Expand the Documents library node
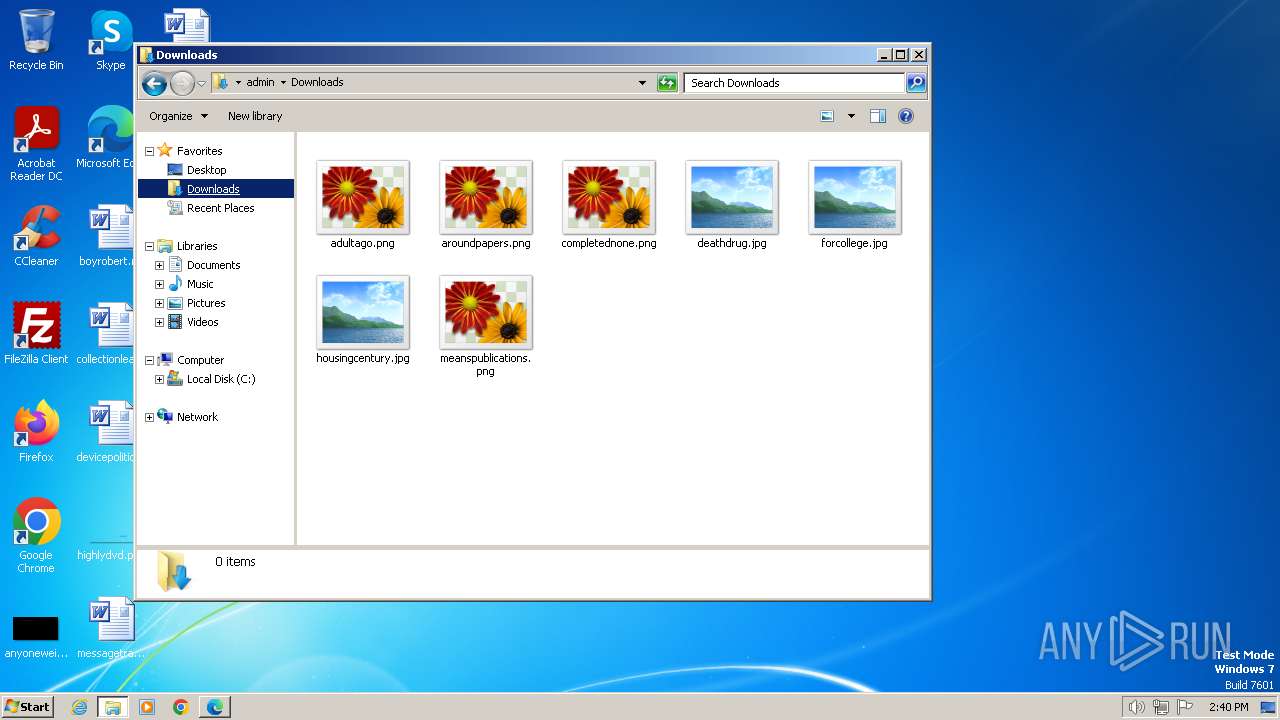 coord(159,265)
